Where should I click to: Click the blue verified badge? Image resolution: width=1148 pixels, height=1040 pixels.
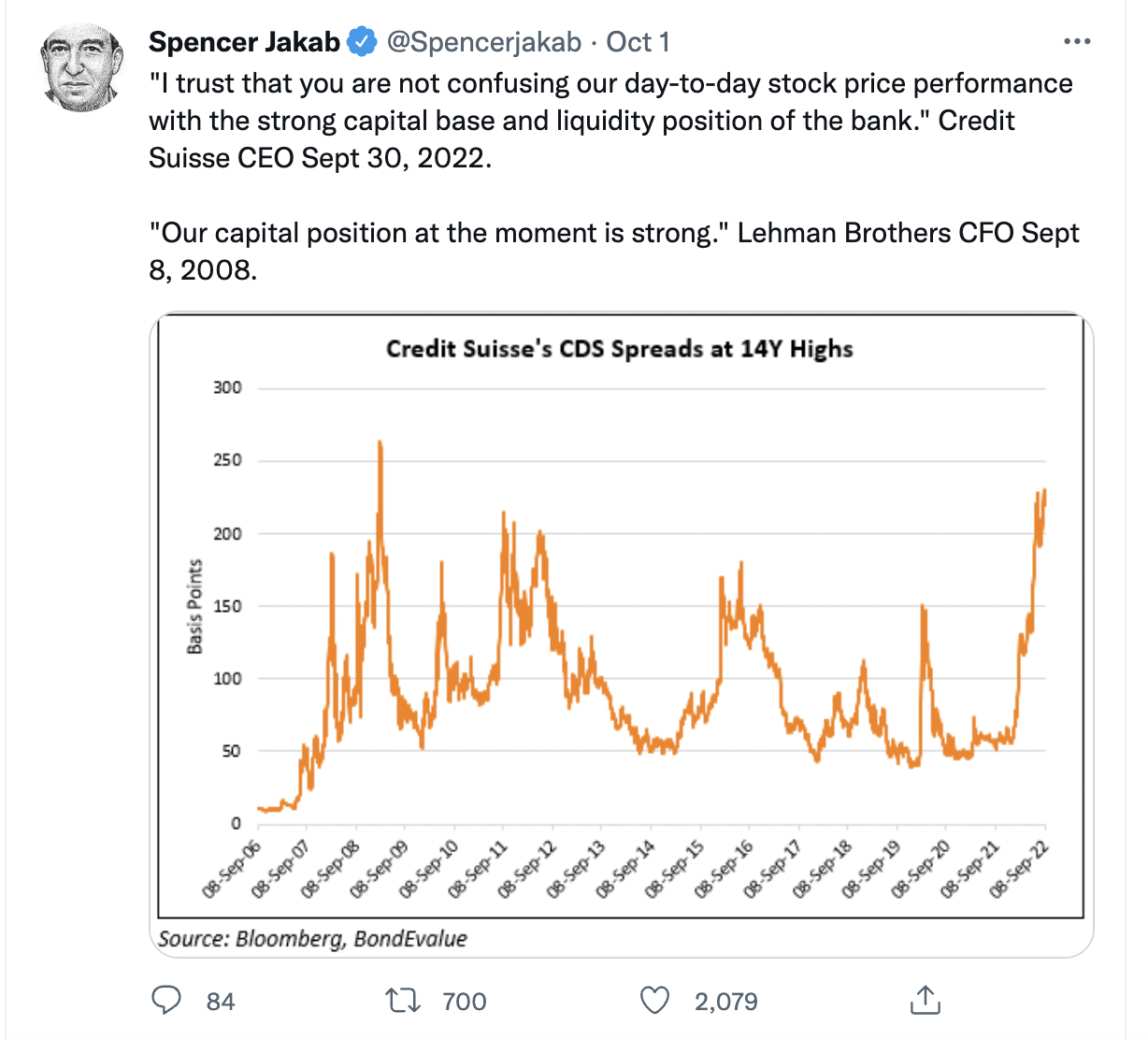point(362,42)
